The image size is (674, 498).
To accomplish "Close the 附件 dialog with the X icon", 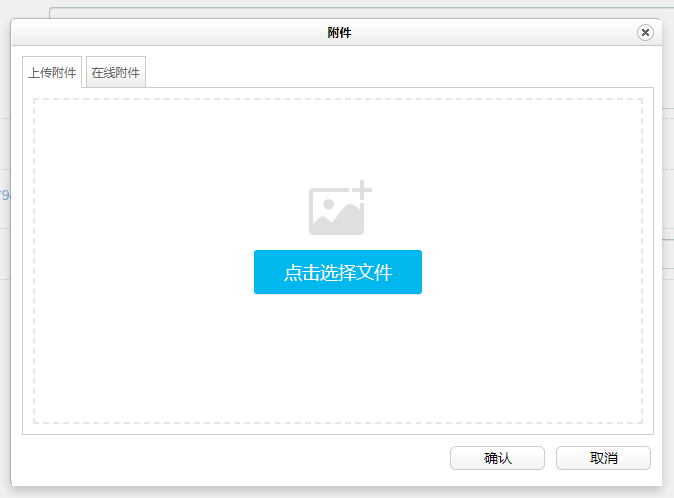I will pos(645,33).
